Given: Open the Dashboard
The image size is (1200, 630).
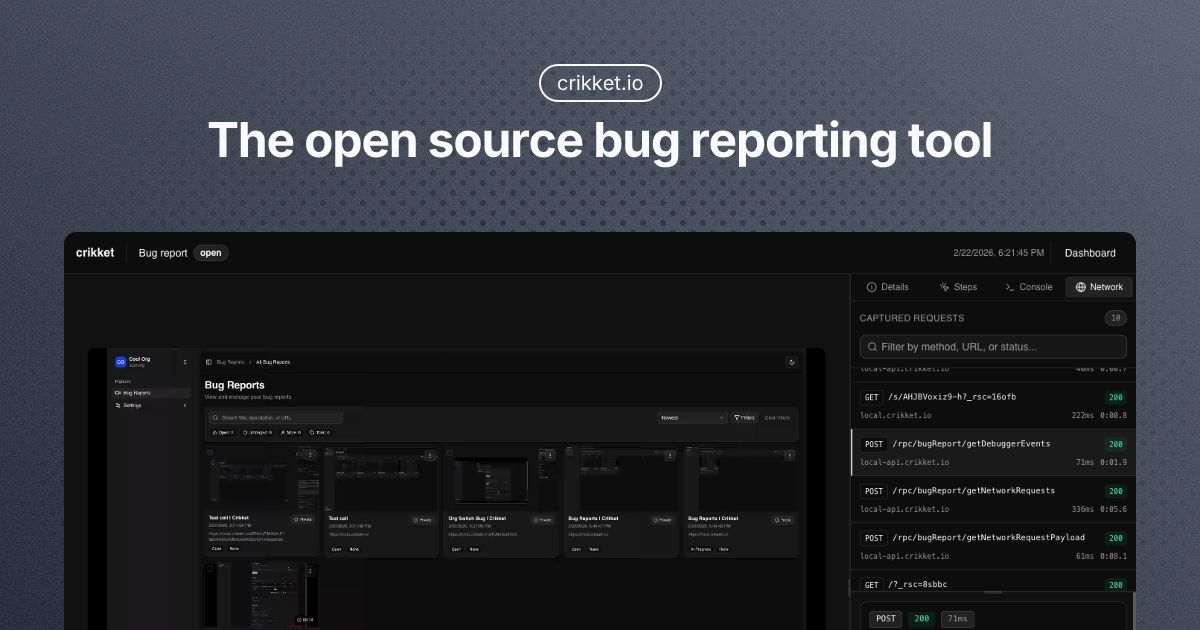Looking at the screenshot, I should tap(1090, 252).
